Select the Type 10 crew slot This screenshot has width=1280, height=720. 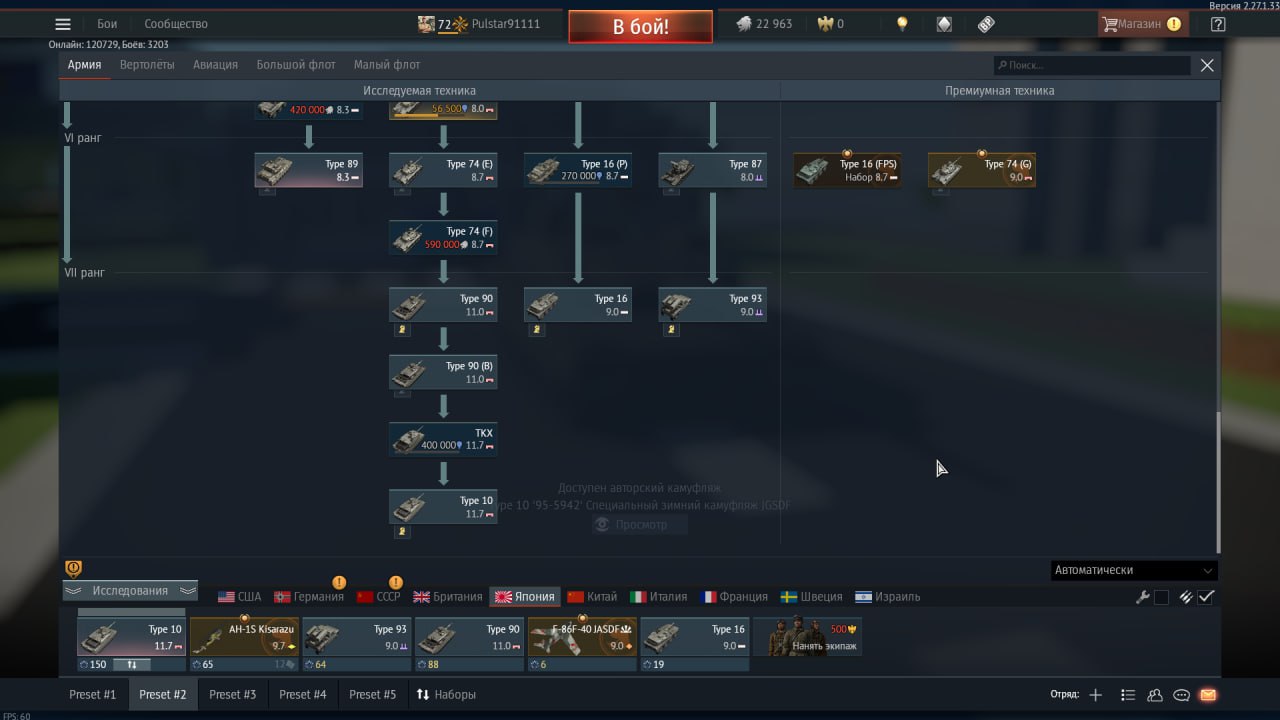pyautogui.click(x=132, y=637)
